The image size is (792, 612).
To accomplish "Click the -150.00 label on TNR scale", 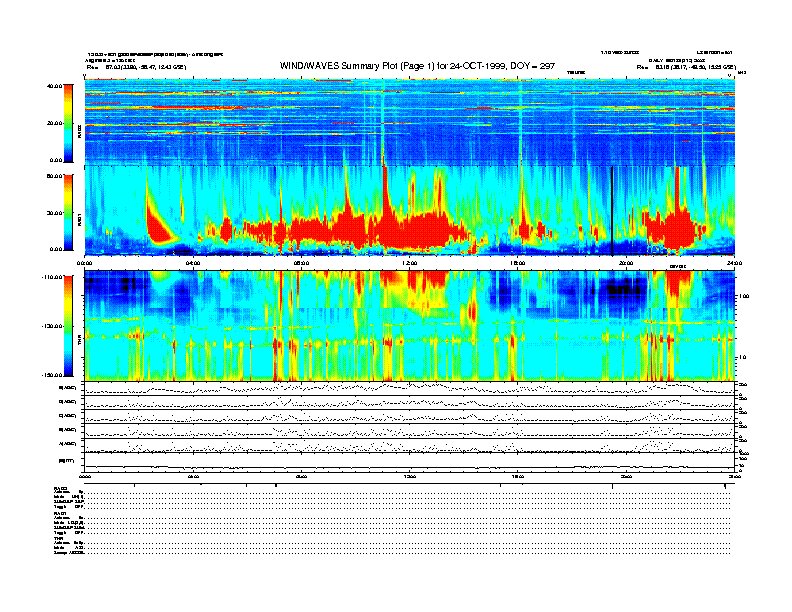I will coord(53,375).
